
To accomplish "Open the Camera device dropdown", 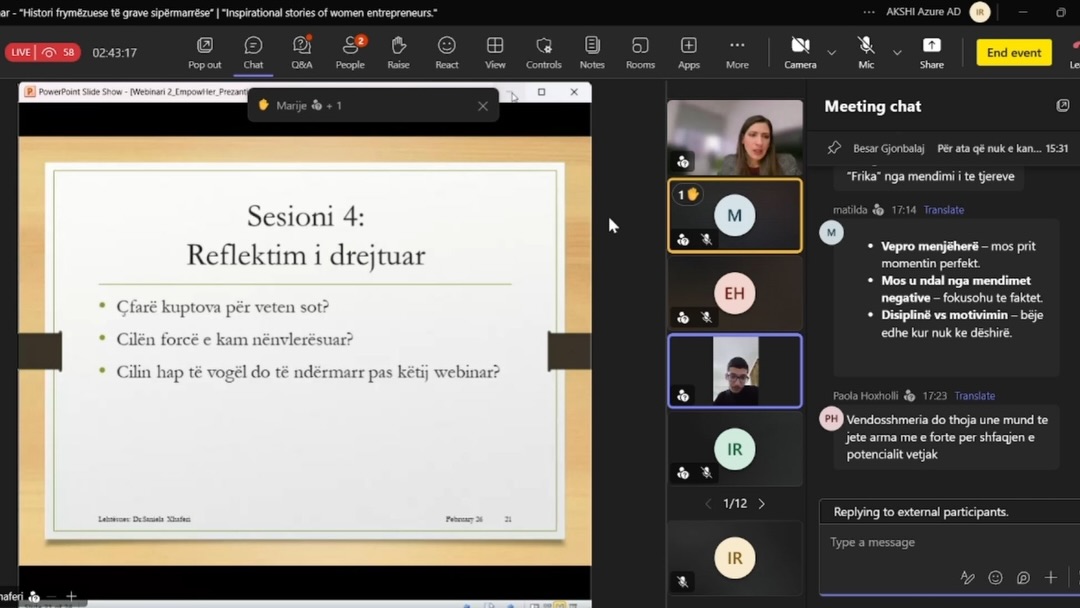I will pos(828,52).
